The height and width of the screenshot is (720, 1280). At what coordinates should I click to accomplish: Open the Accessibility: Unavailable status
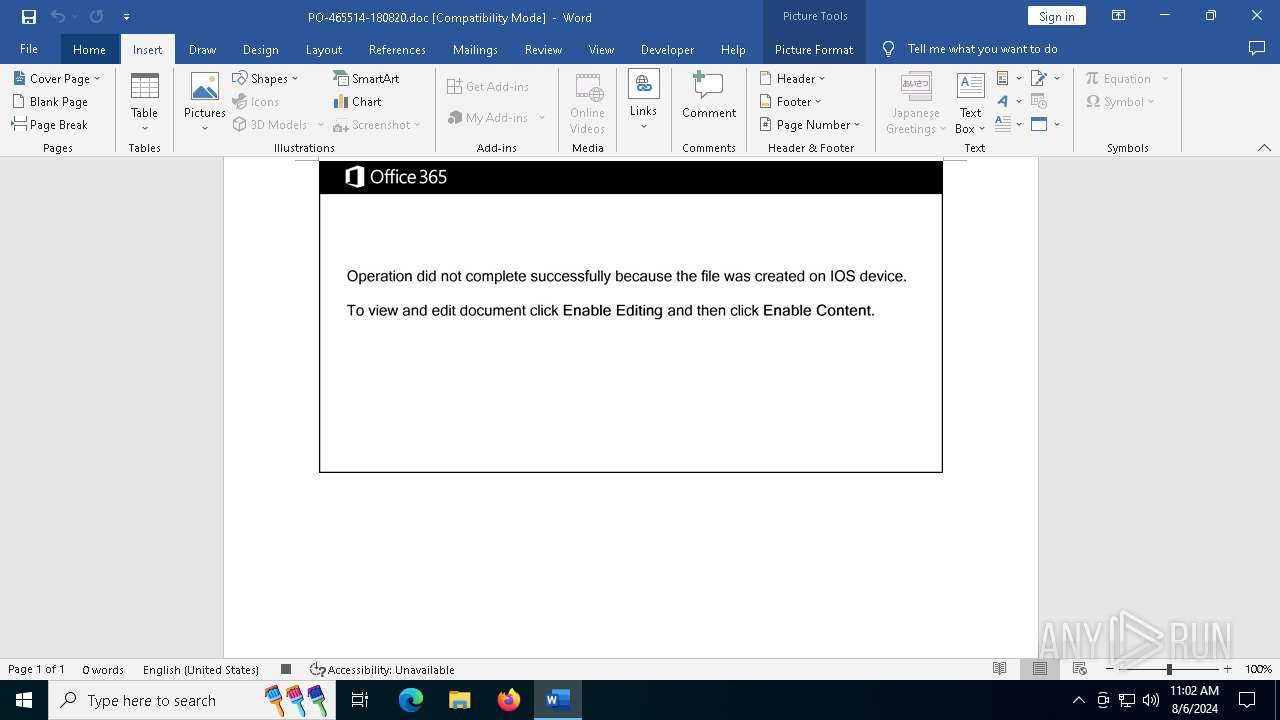click(382, 669)
